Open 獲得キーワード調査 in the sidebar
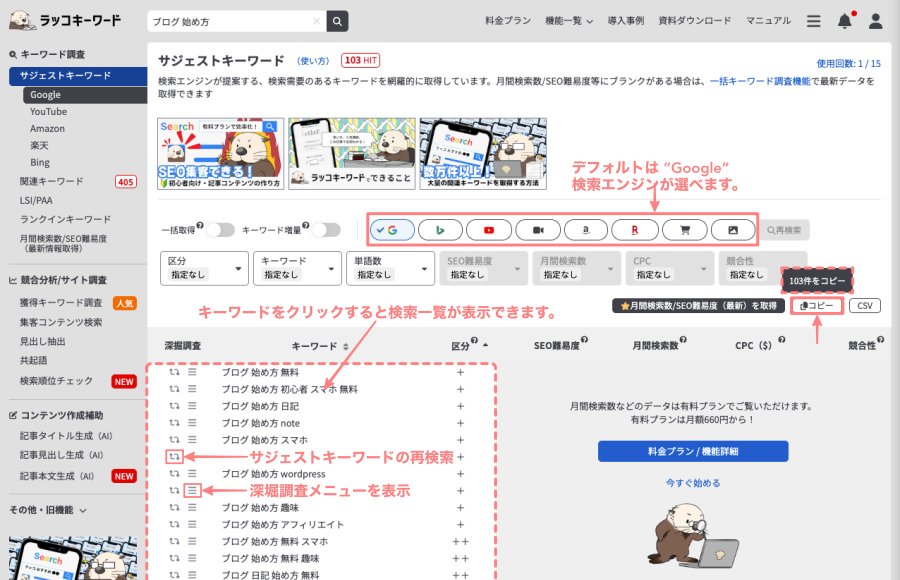 click(61, 303)
